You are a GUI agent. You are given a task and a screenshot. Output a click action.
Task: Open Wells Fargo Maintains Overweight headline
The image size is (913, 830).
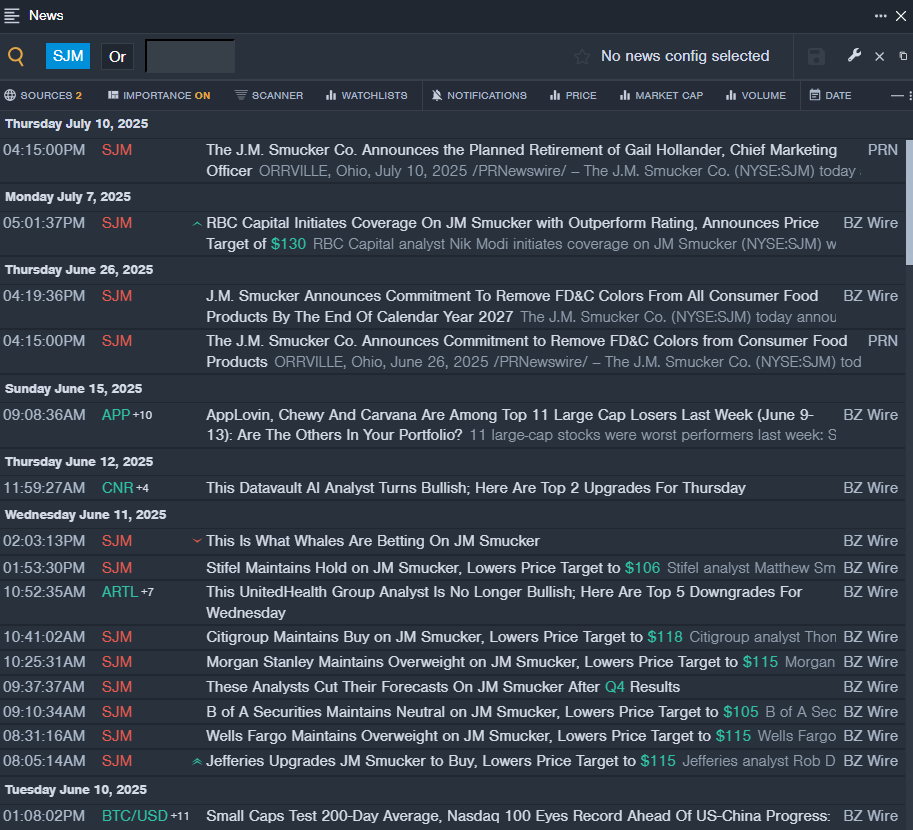pyautogui.click(x=479, y=736)
